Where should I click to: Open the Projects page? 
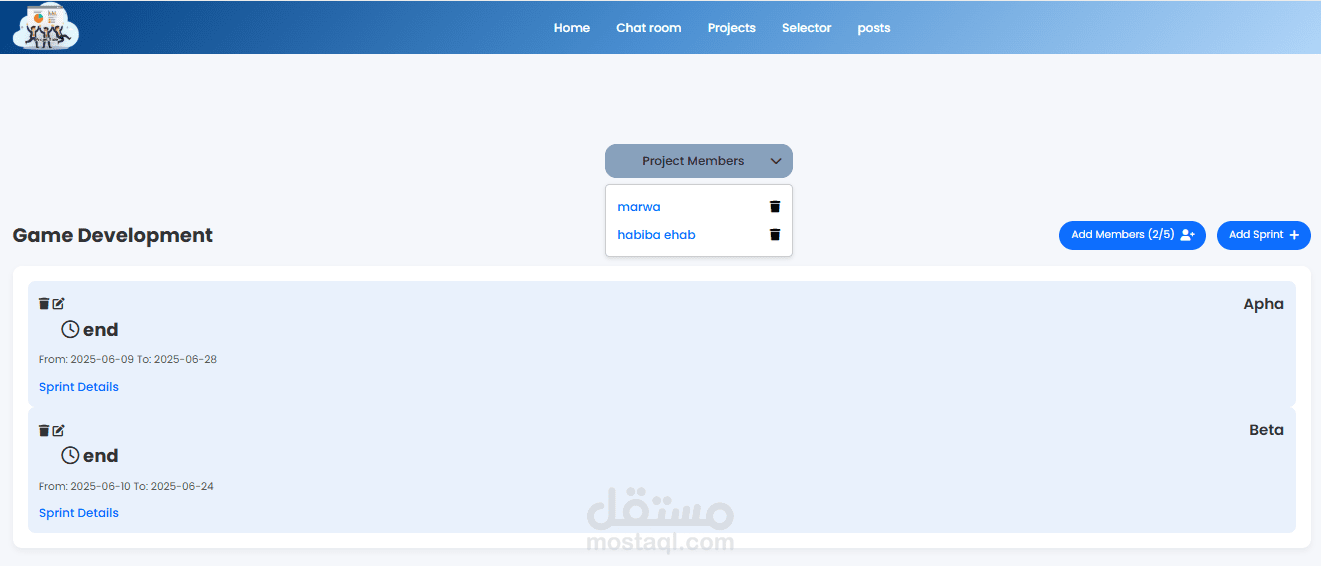tap(732, 28)
